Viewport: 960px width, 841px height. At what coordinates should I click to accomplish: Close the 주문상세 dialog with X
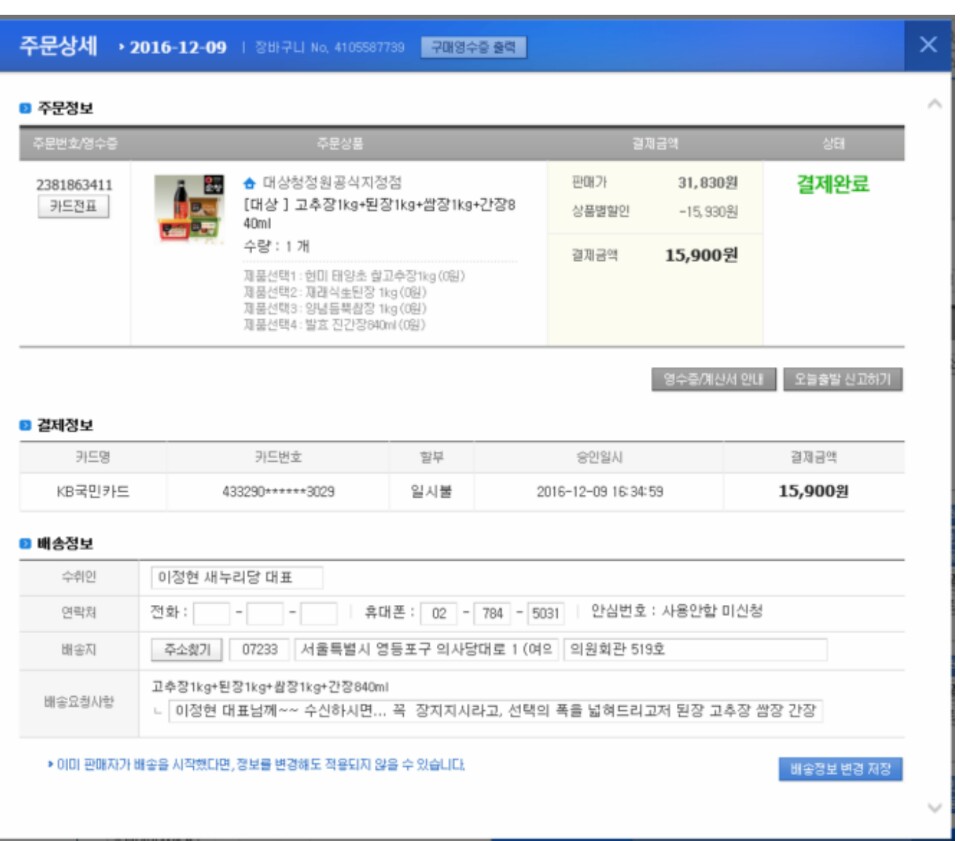coord(928,44)
